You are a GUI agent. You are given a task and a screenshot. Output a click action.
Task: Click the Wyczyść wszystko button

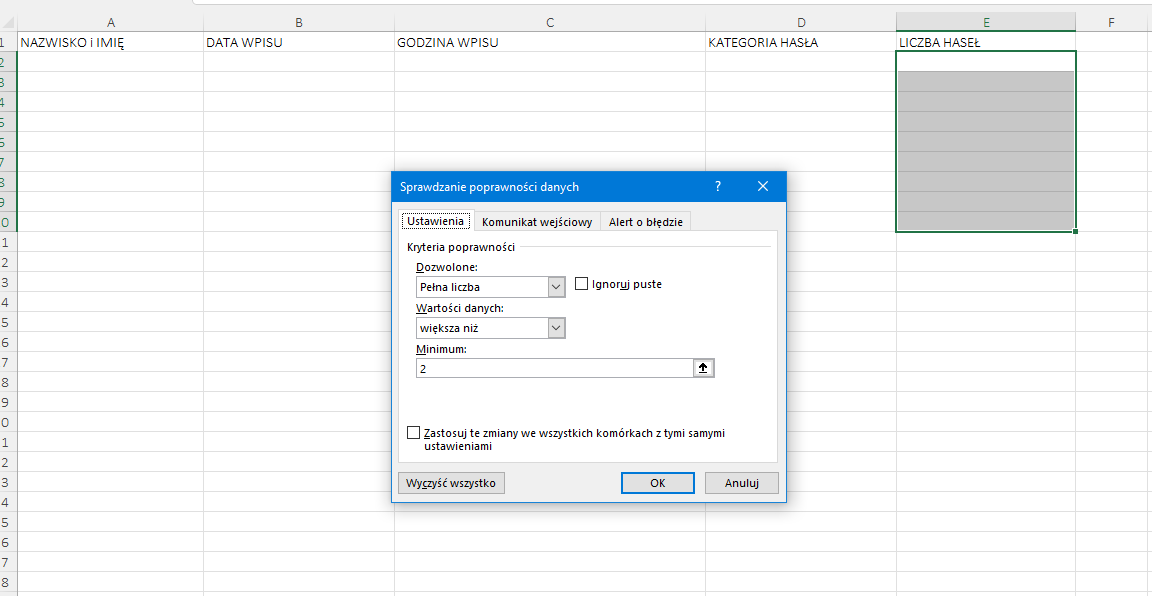pos(451,483)
